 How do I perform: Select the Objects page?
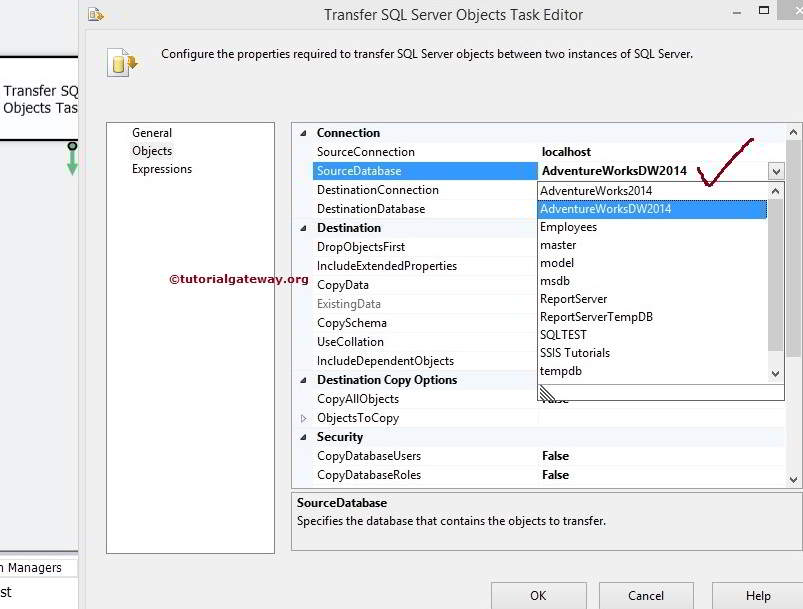[152, 151]
